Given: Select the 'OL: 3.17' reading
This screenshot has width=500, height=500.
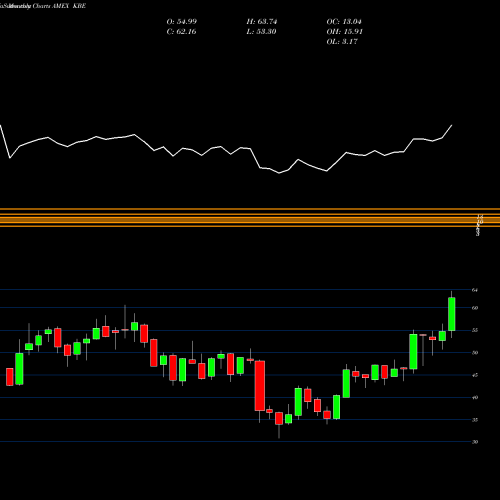Looking at the screenshot, I should (x=342, y=42).
